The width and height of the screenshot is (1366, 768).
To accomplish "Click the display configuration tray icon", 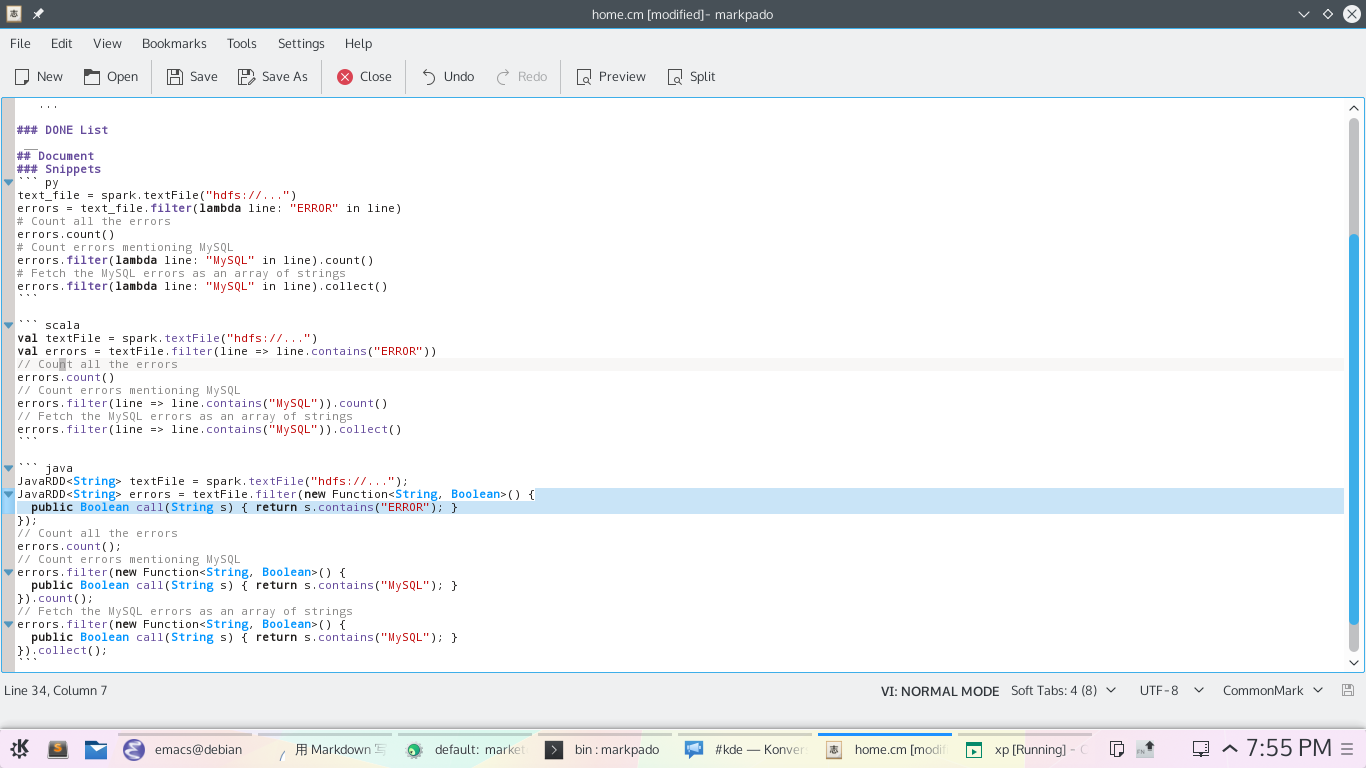I will (1201, 748).
